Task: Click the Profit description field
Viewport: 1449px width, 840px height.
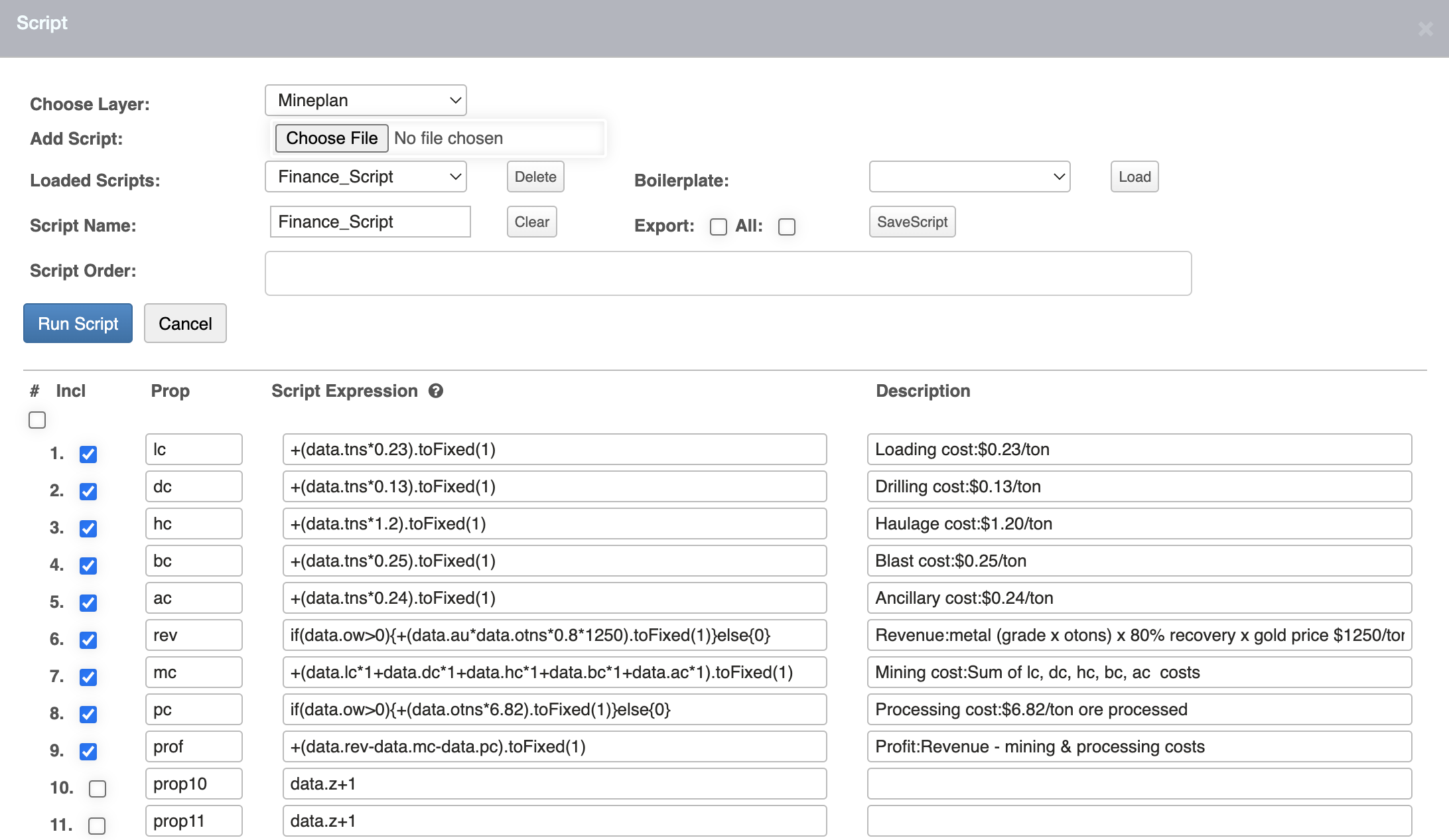Action: point(1138,746)
